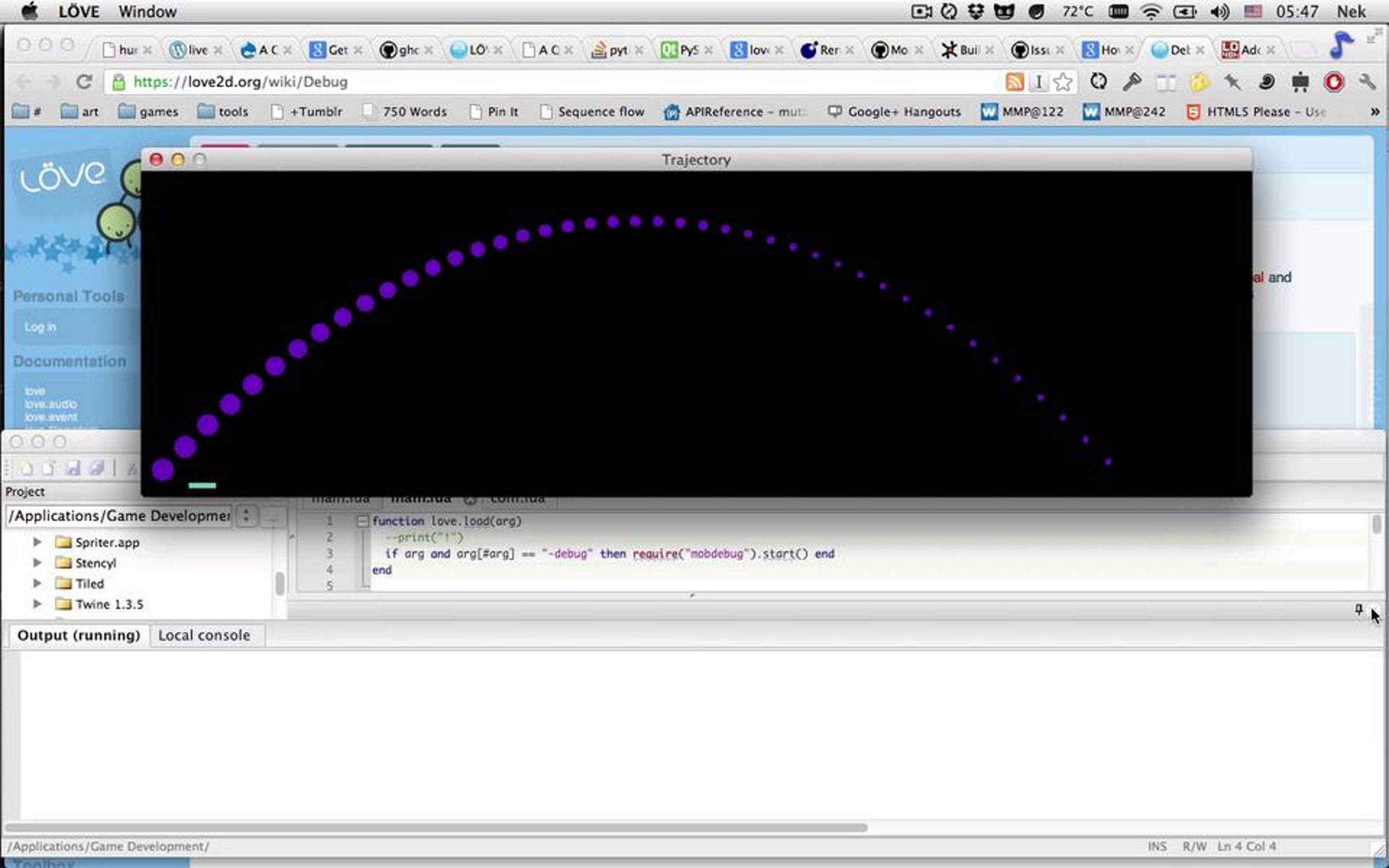1389x868 pixels.
Task: Open the love.audio documentation link
Action: click(50, 404)
